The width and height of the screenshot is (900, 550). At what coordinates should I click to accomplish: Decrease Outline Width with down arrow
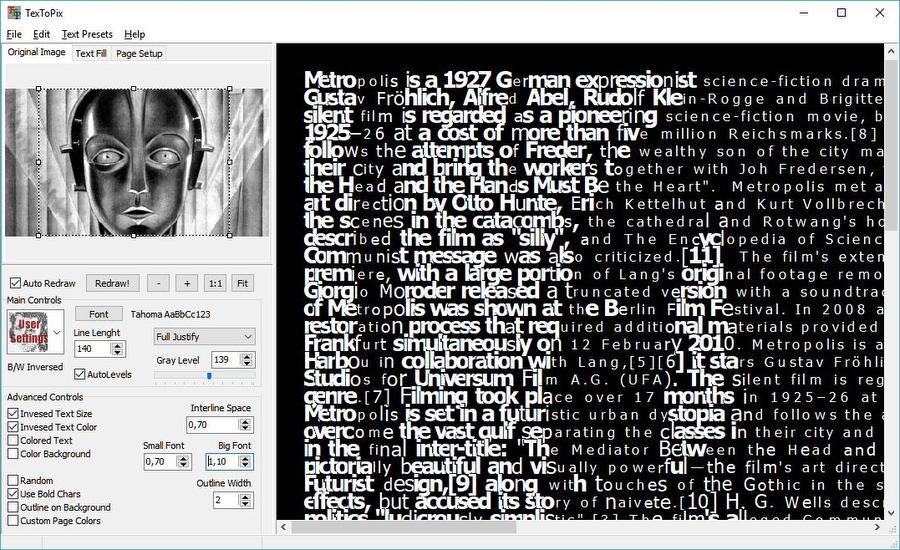(245, 503)
